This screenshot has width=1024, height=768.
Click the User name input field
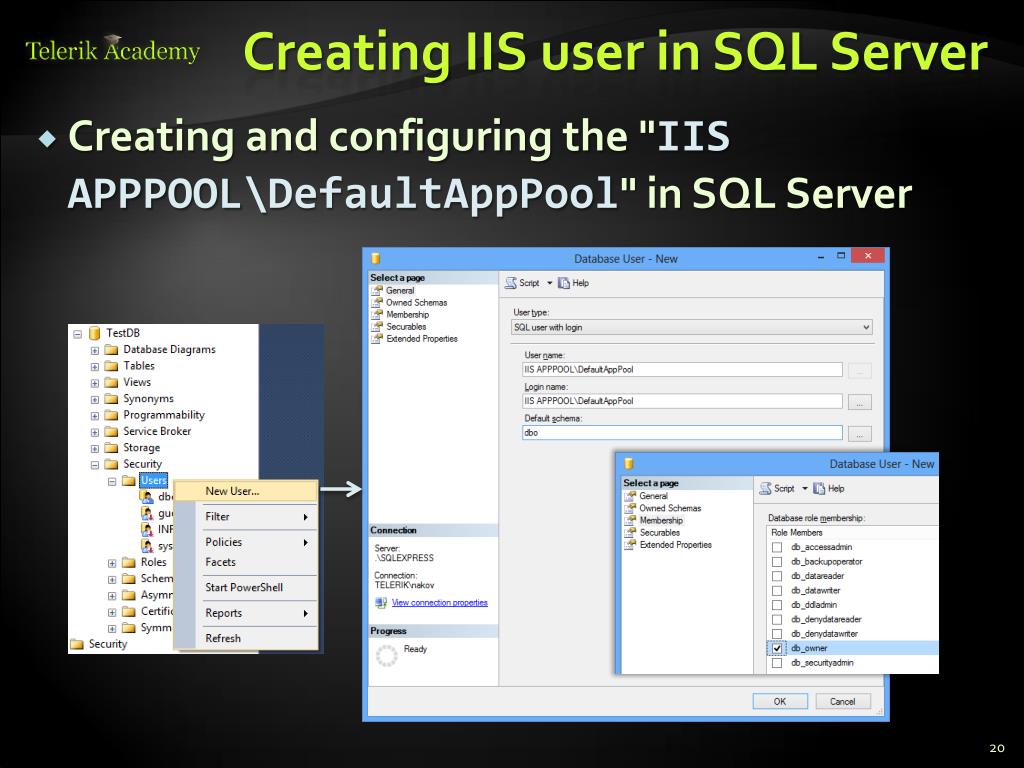[x=682, y=370]
